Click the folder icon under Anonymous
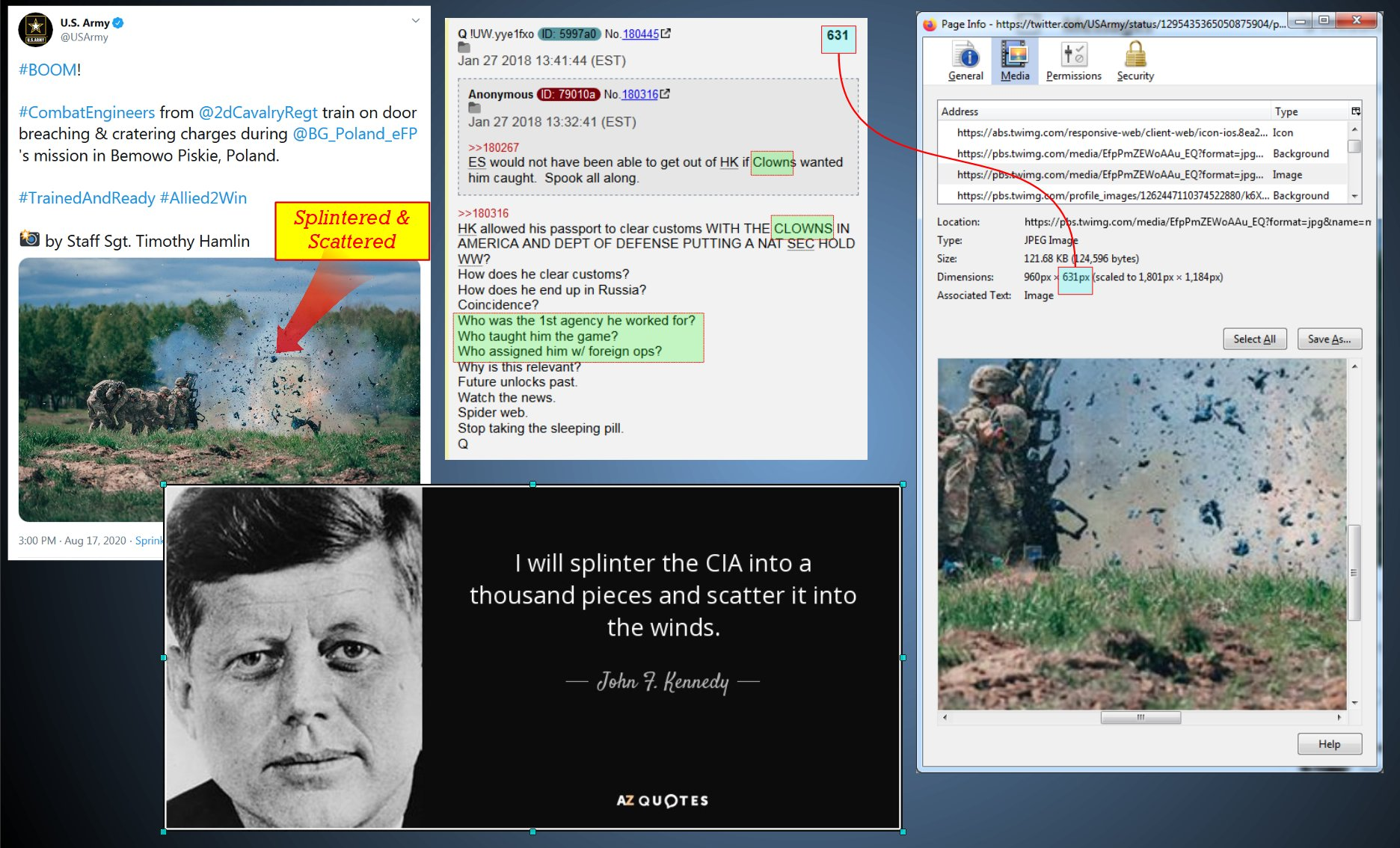Viewport: 1400px width, 848px height. [x=474, y=108]
